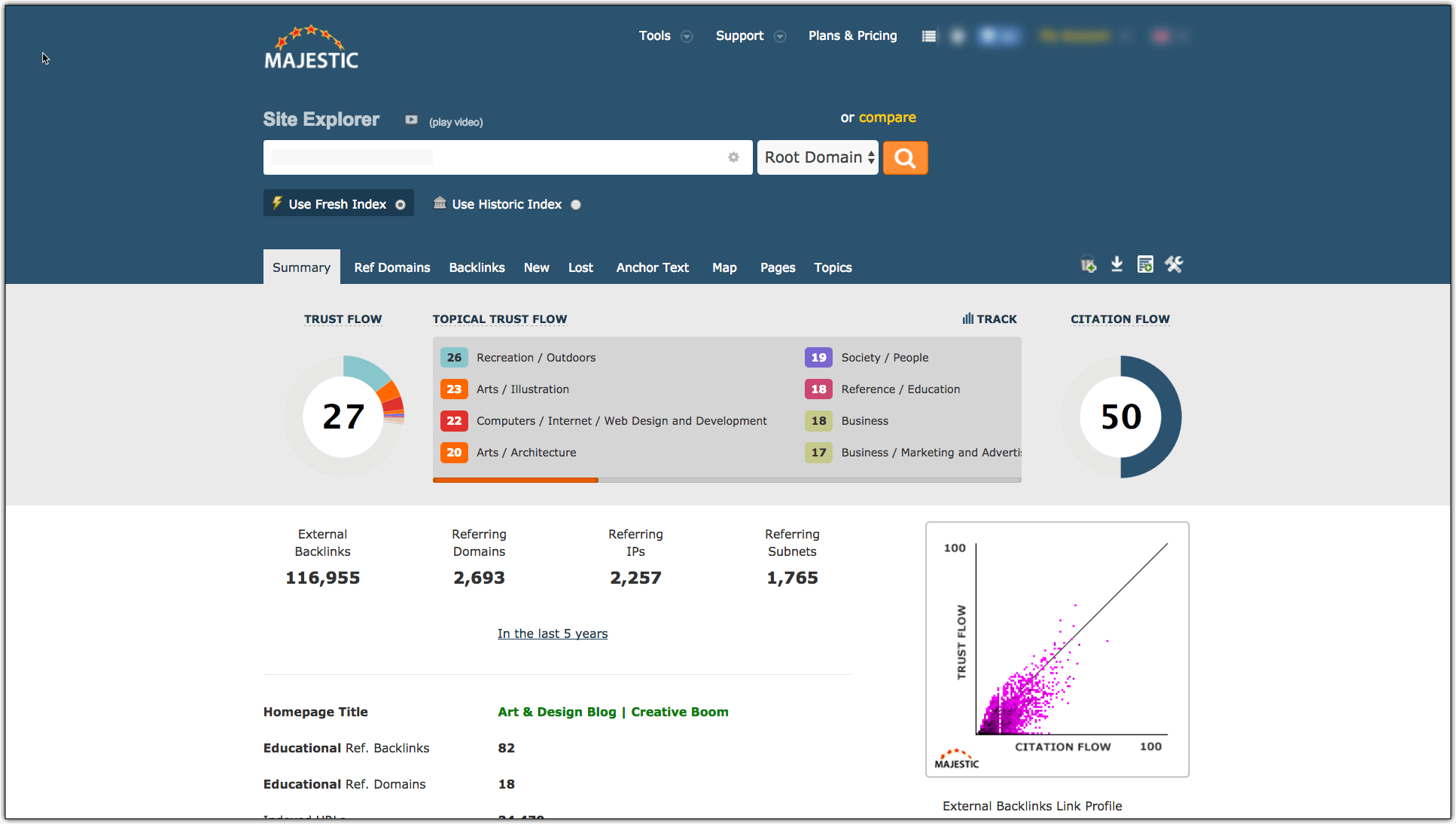
Task: Click the 22 Computers topic badge
Action: (x=454, y=421)
